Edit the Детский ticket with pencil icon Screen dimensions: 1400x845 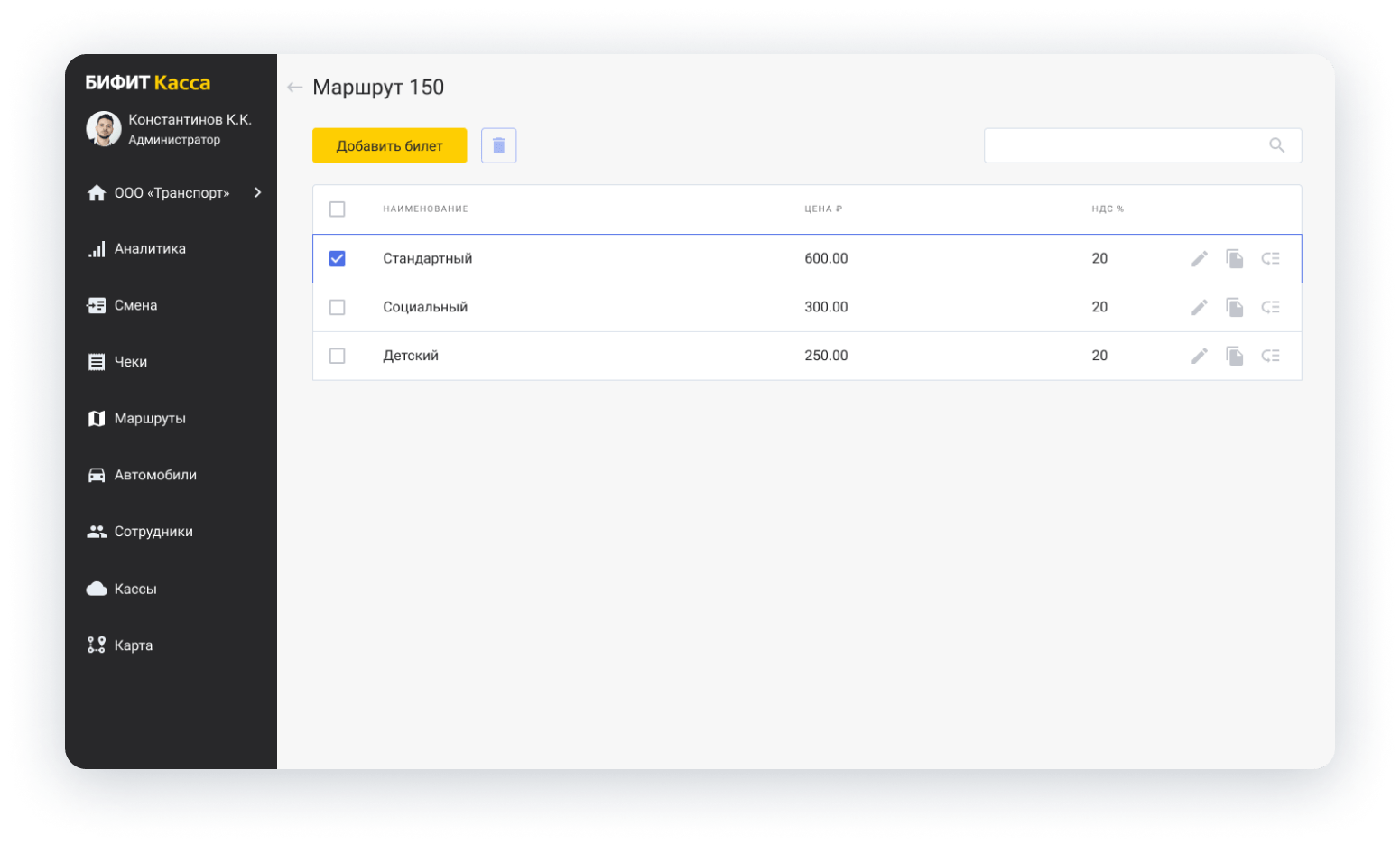coord(1199,357)
